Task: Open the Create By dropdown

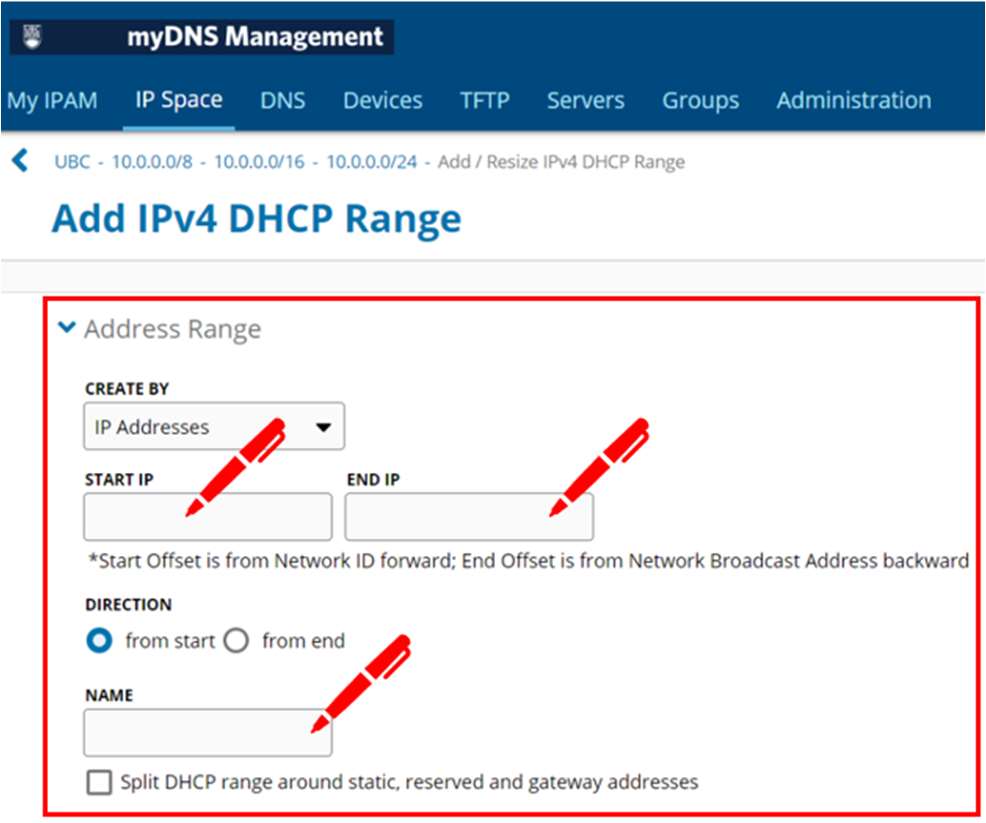Action: pos(214,427)
